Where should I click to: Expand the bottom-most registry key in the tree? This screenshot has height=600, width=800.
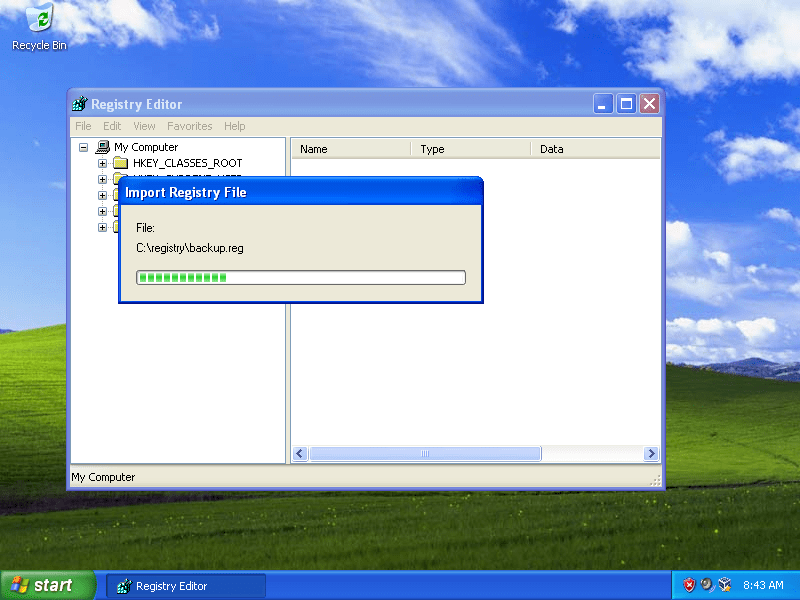(x=102, y=227)
